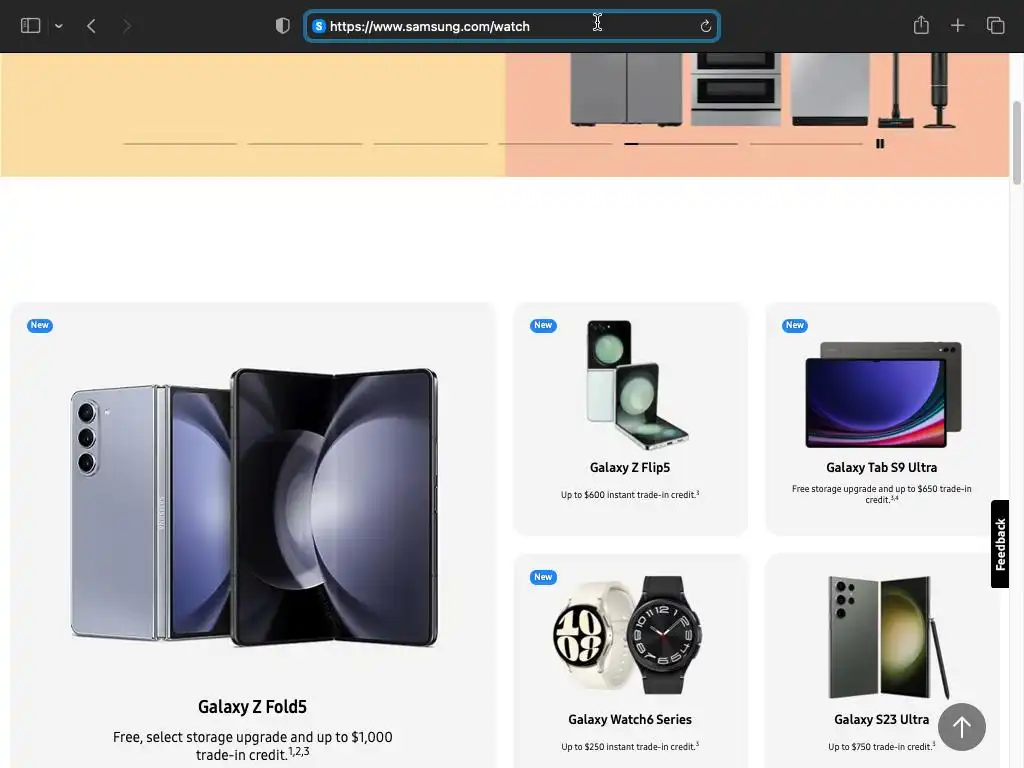
Task: Open the Galaxy Z Flip5 product image
Action: pos(637,385)
